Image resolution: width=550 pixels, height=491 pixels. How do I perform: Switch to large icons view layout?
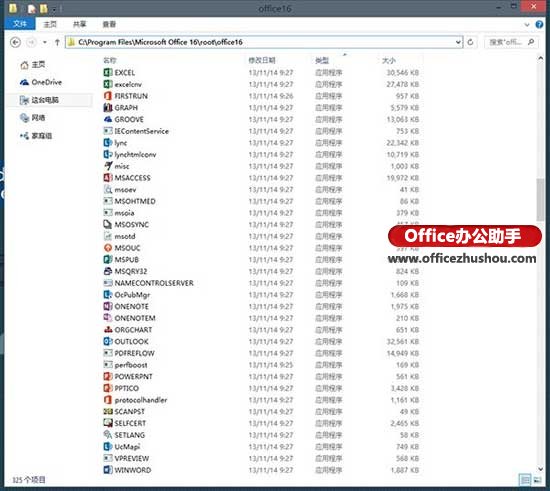pyautogui.click(x=537, y=479)
